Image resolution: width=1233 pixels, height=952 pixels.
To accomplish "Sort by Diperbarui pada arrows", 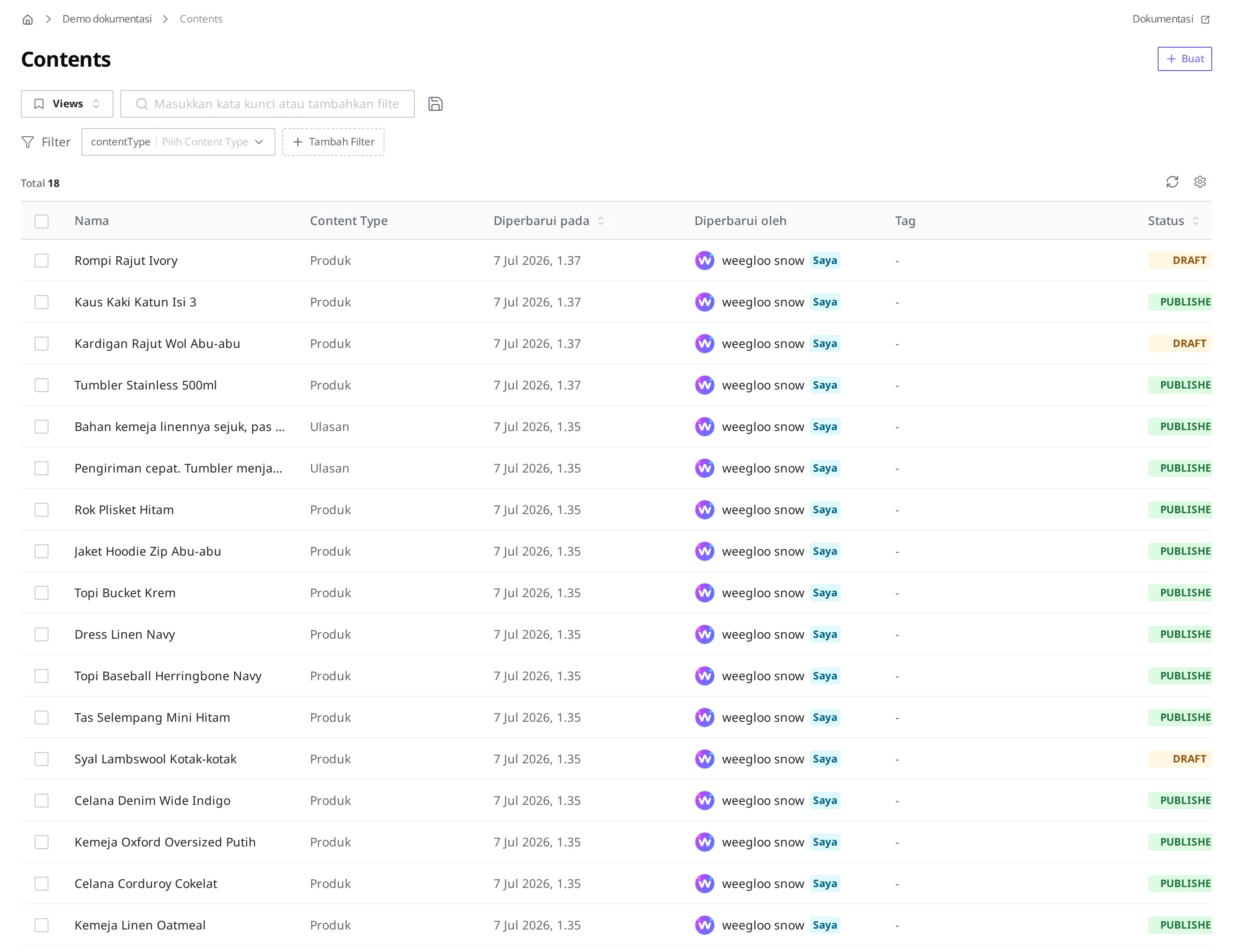I will (600, 221).
